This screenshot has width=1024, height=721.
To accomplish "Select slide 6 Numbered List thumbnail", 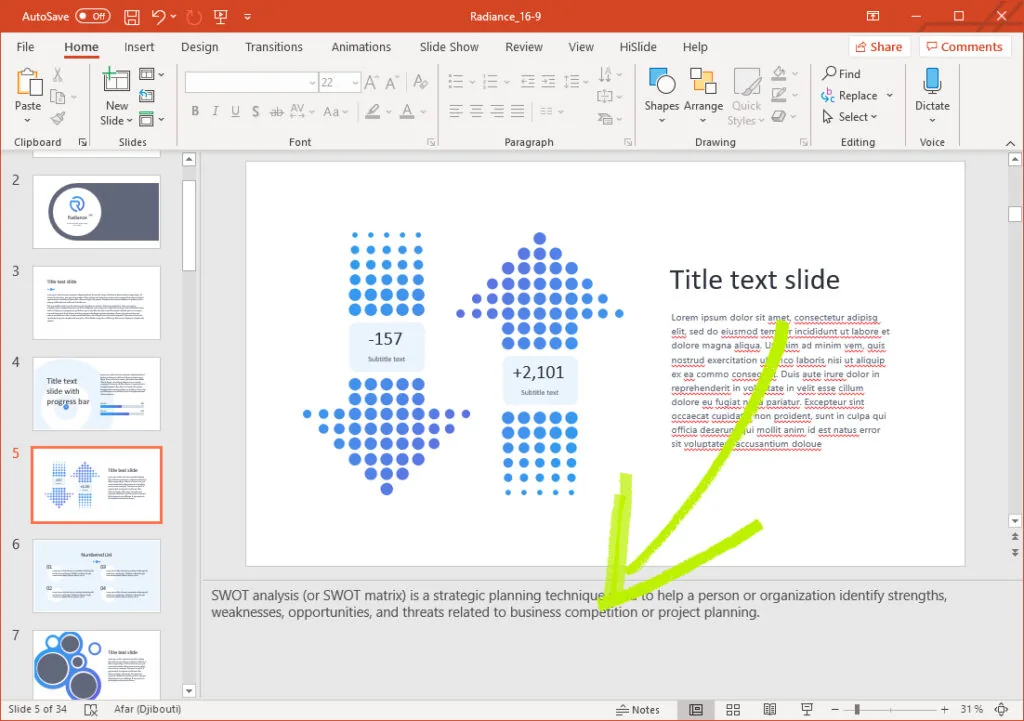I will click(x=97, y=576).
